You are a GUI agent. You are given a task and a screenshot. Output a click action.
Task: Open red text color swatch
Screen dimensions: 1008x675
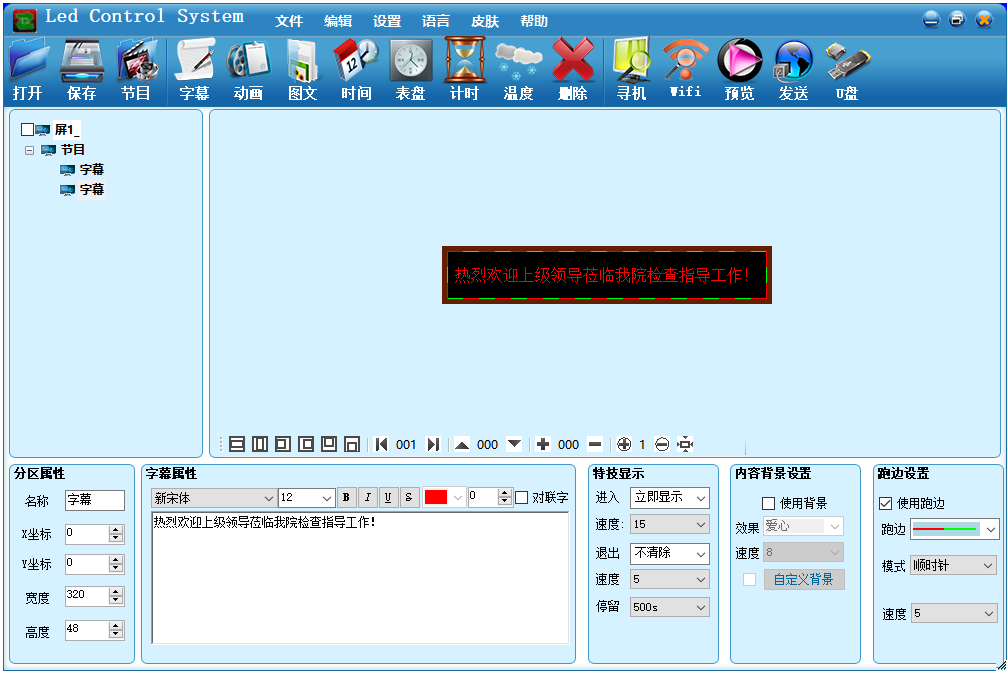pos(436,498)
